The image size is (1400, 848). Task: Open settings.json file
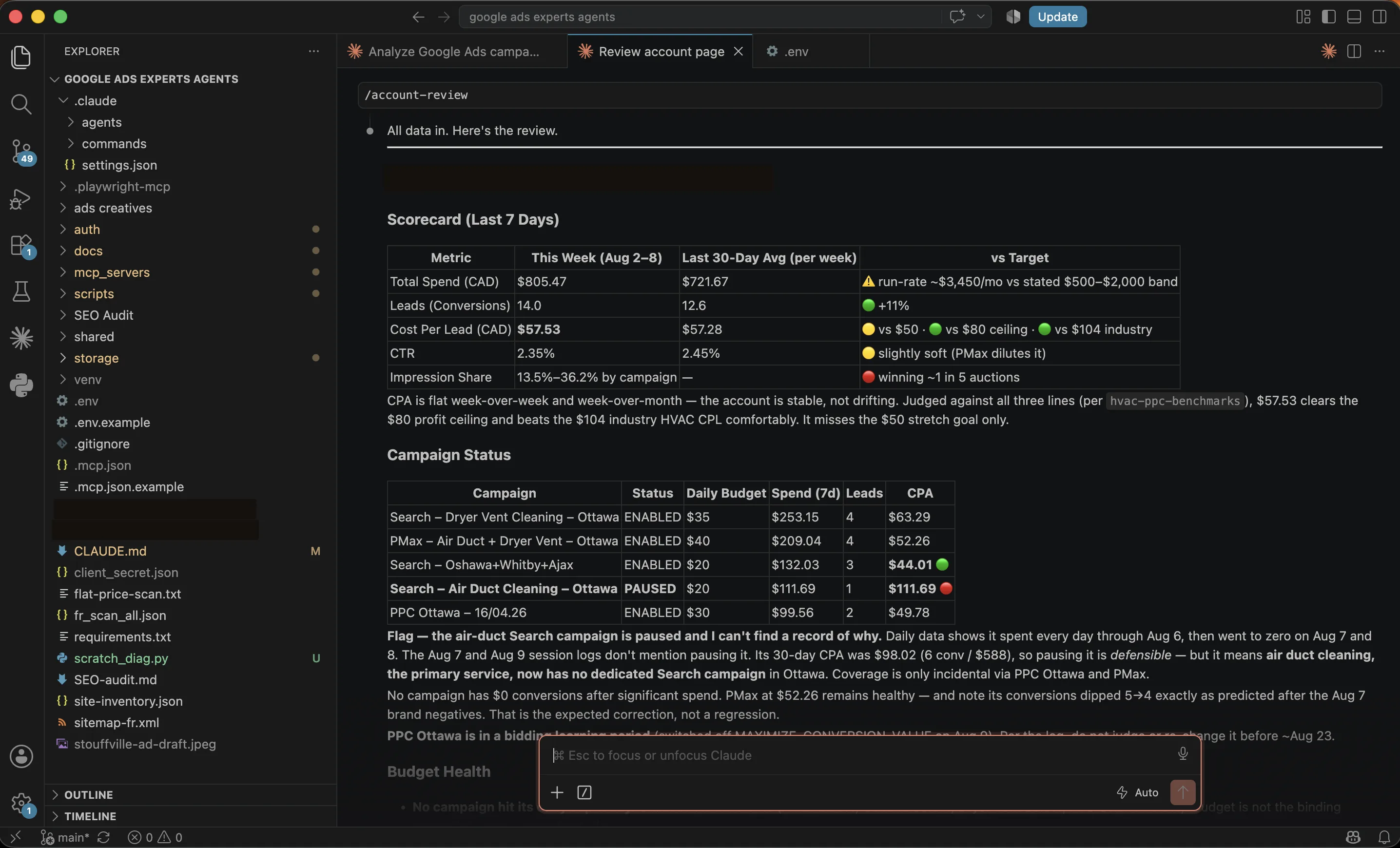click(x=119, y=165)
